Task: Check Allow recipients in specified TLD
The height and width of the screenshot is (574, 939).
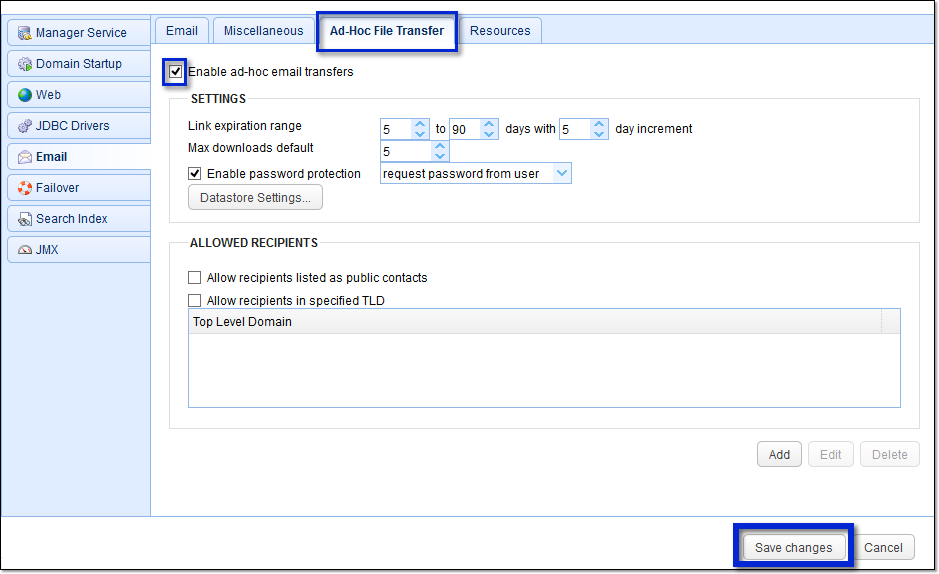Action: (x=195, y=300)
